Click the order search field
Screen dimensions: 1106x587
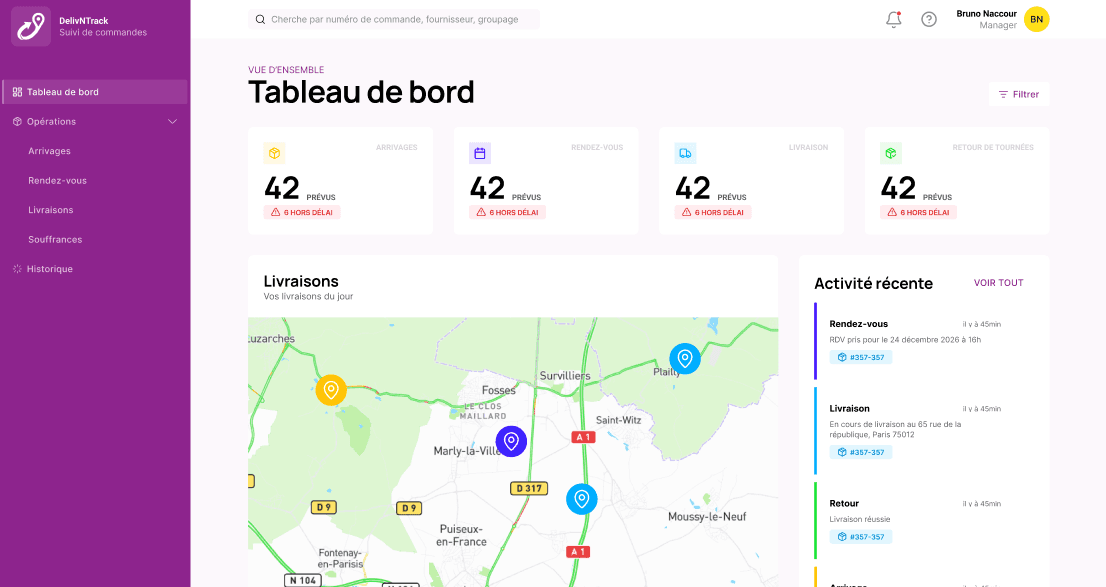pyautogui.click(x=394, y=19)
